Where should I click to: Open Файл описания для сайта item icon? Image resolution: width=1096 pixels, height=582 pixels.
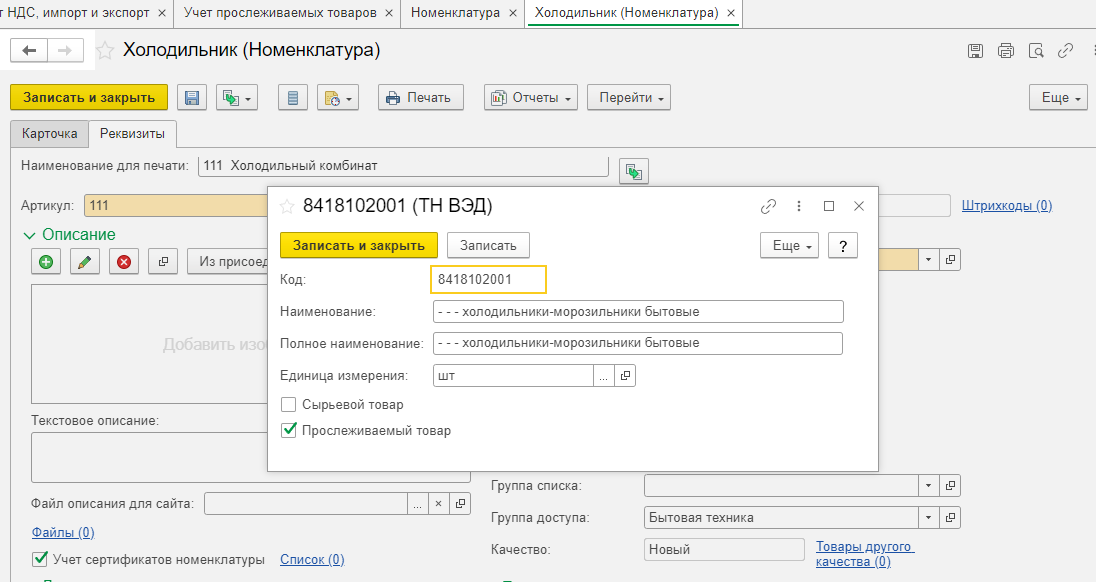[460, 504]
